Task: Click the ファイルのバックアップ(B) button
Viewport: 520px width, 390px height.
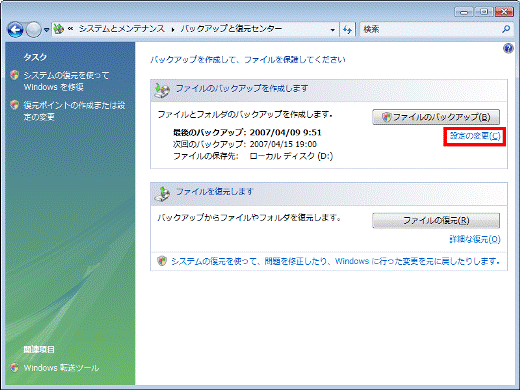Action: click(x=436, y=117)
